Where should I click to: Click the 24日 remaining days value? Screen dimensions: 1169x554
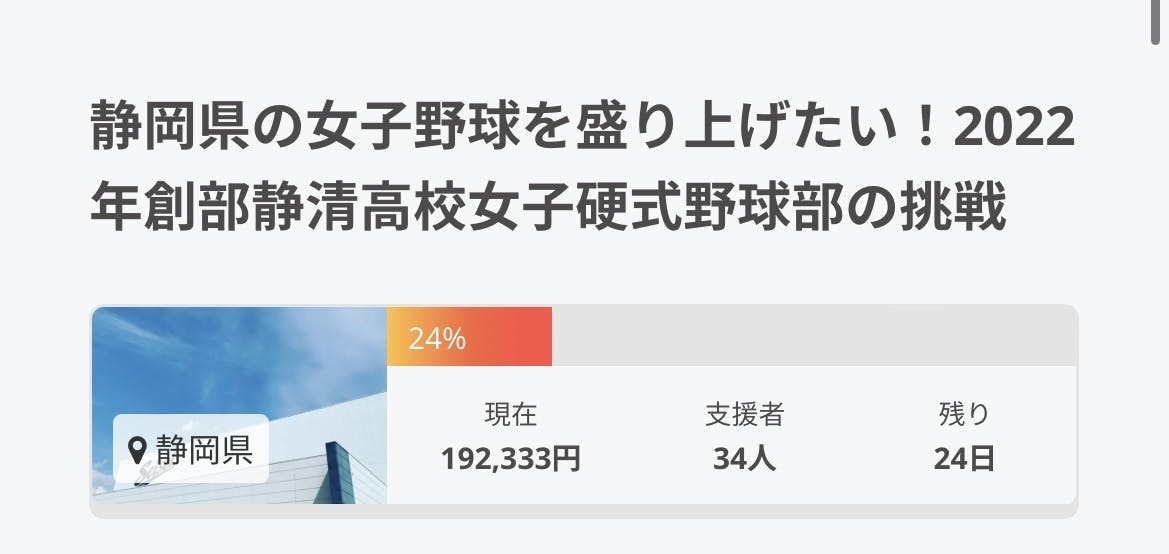click(963, 459)
